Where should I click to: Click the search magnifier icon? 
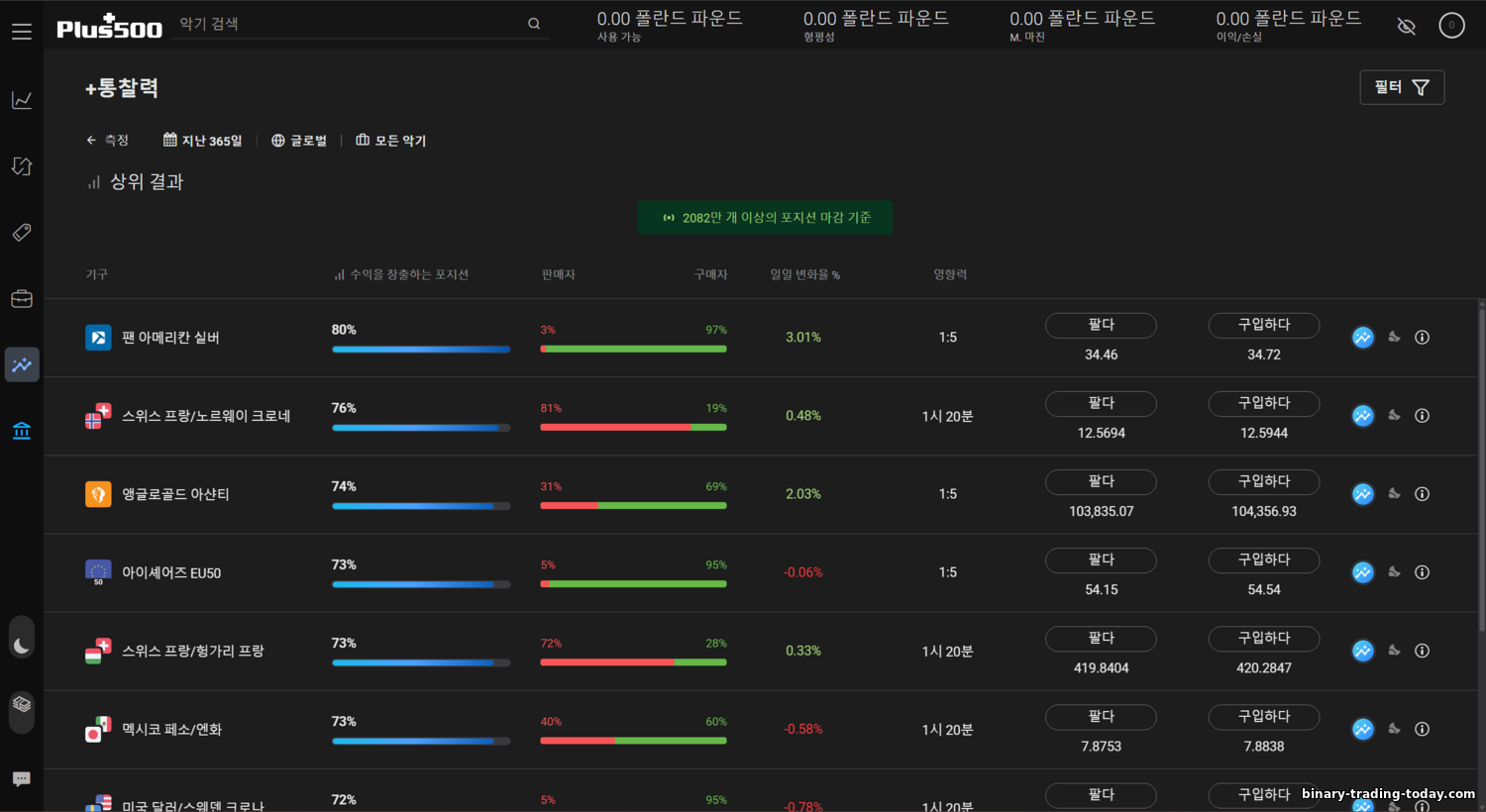click(534, 24)
